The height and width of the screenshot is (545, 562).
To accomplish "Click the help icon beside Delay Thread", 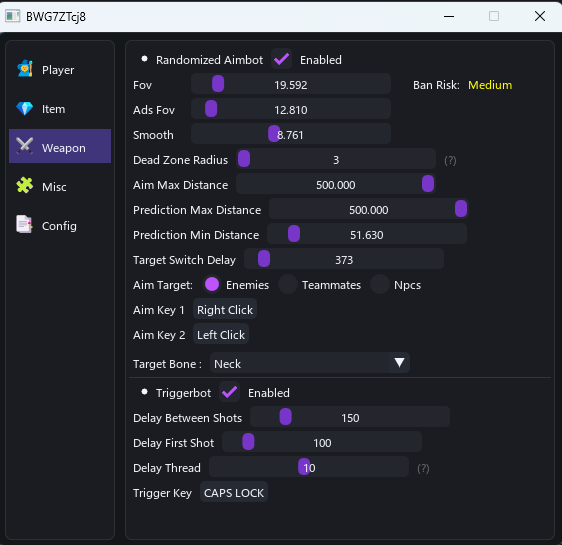I will tap(423, 468).
